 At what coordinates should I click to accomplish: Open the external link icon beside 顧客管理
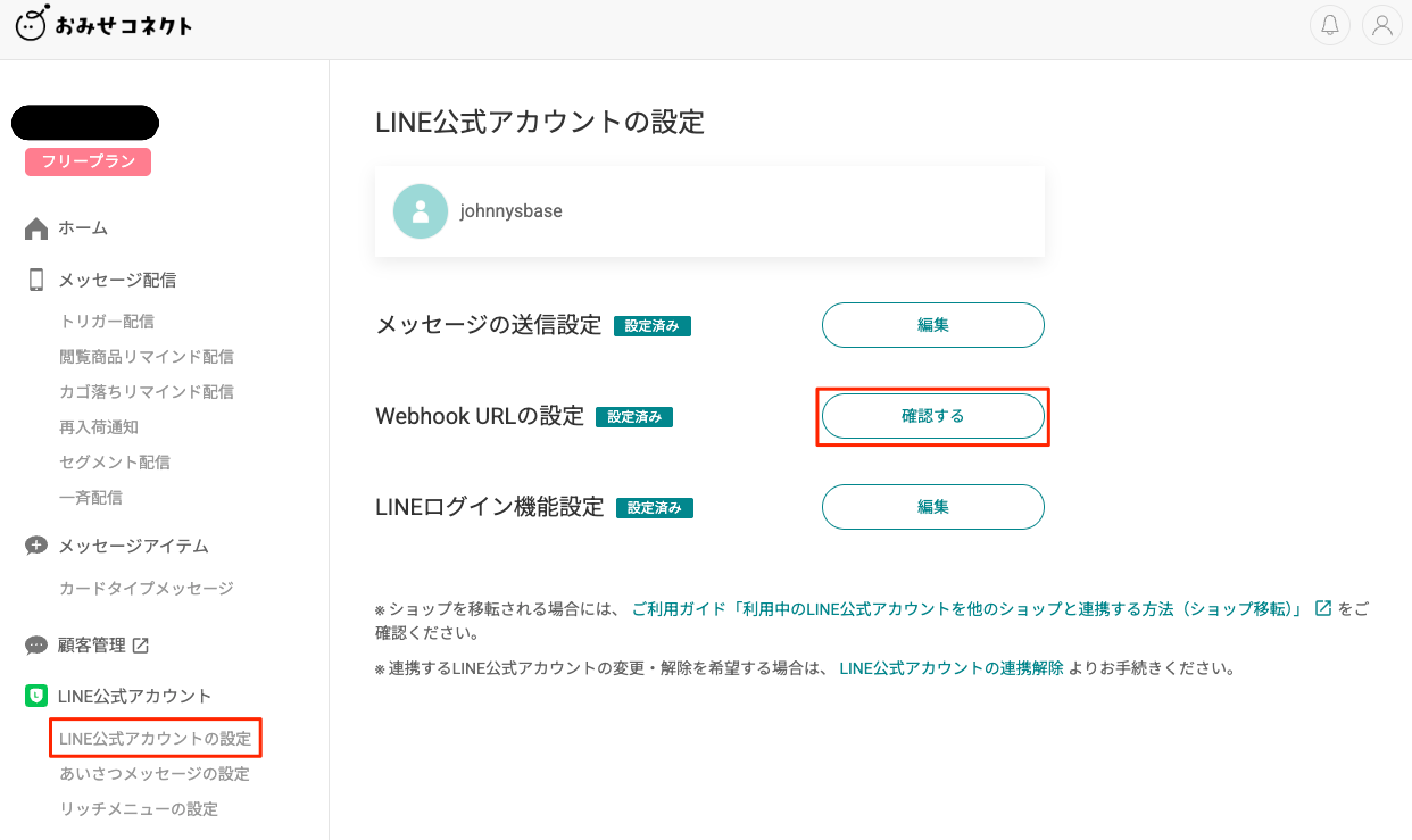coord(141,646)
